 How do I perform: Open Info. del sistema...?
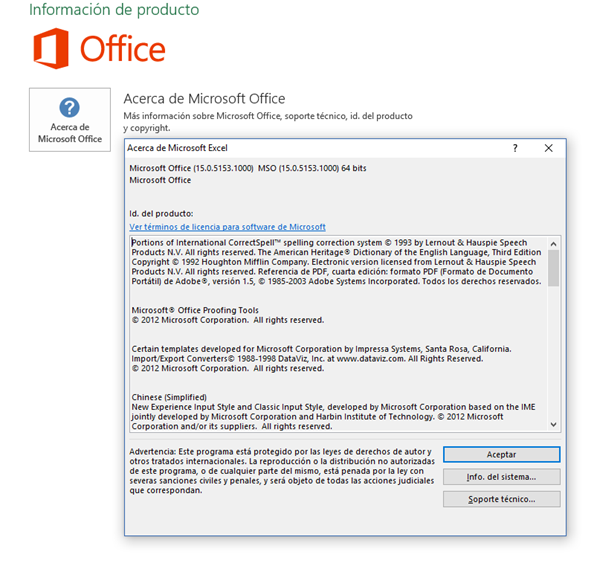coord(501,476)
